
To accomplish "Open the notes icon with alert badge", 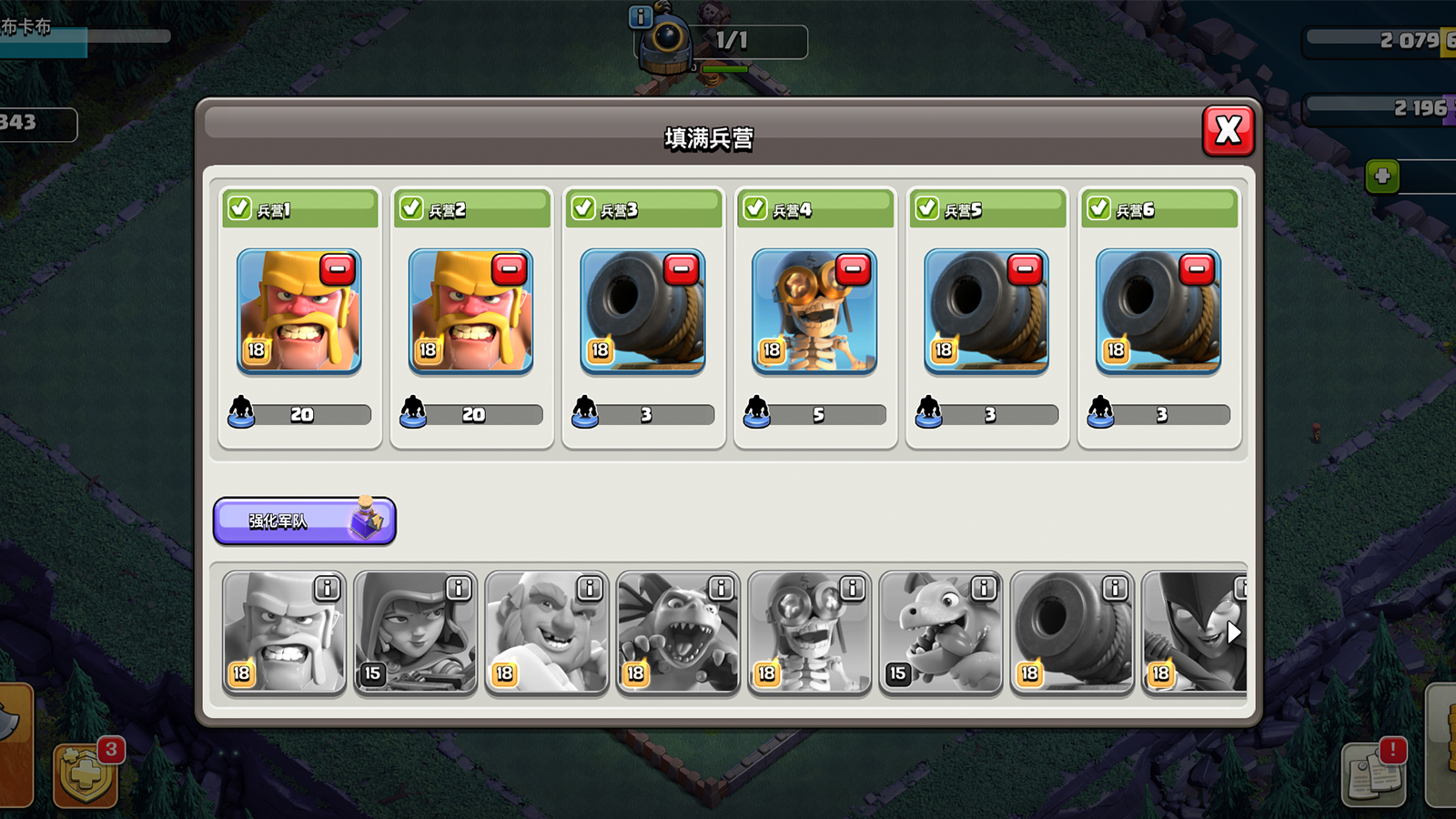I will click(x=1376, y=773).
